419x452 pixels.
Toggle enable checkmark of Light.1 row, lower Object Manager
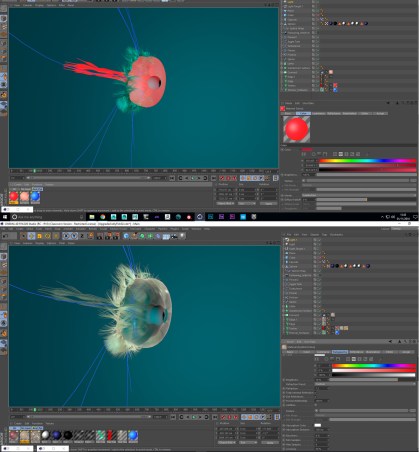(x=320, y=240)
